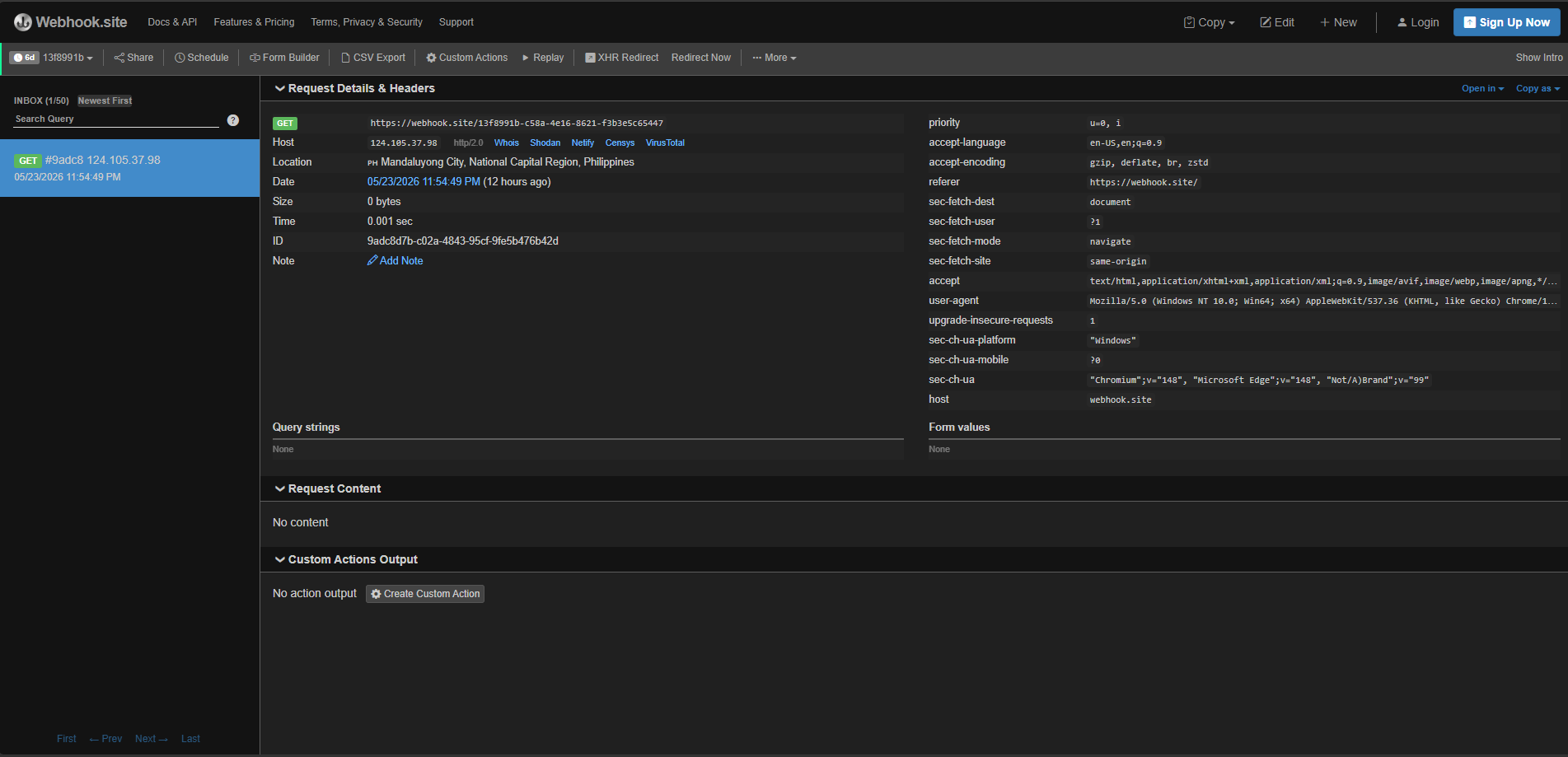Open the 'Copy as' dropdown

1538,88
